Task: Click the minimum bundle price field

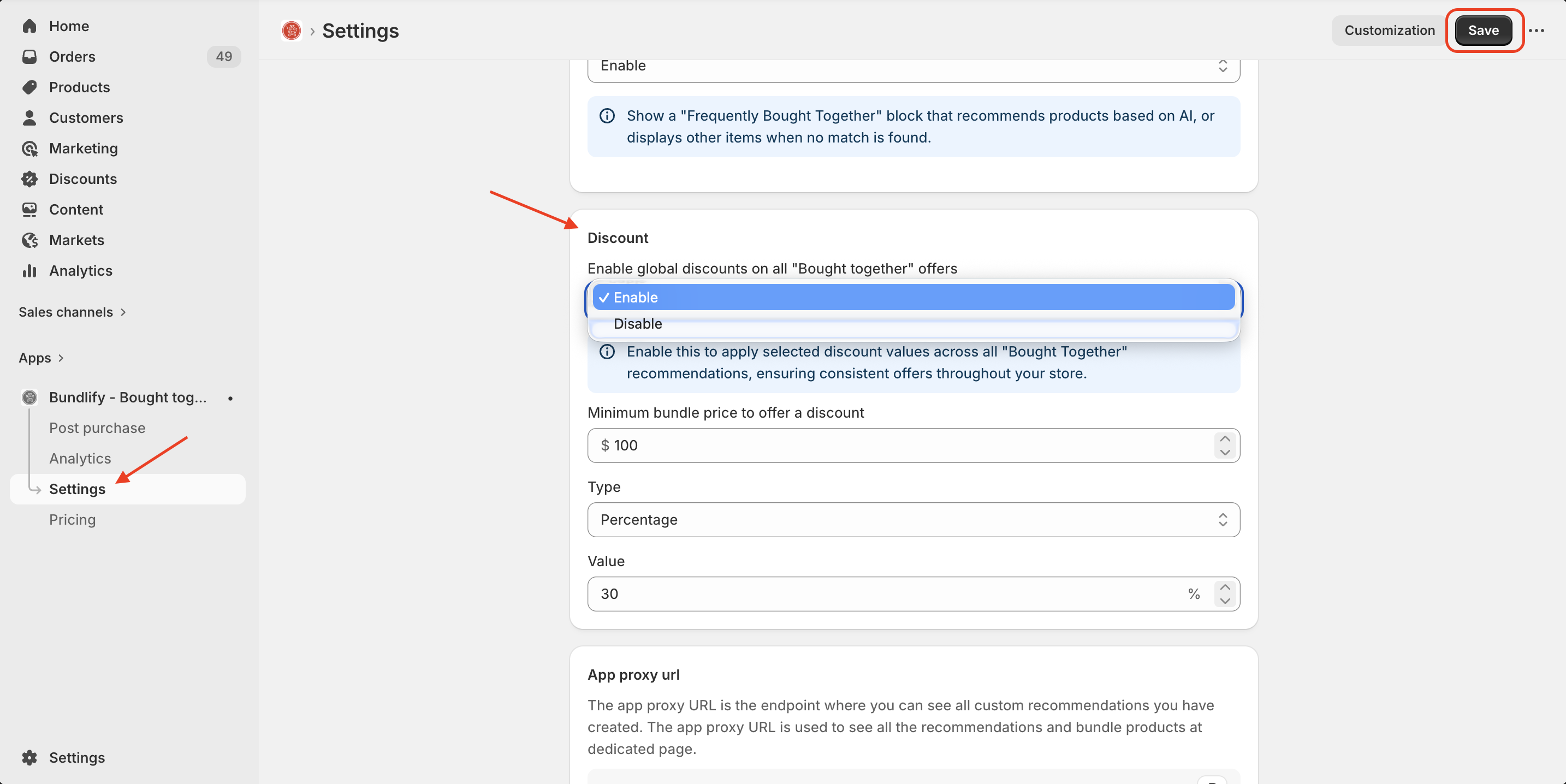Action: click(900, 446)
